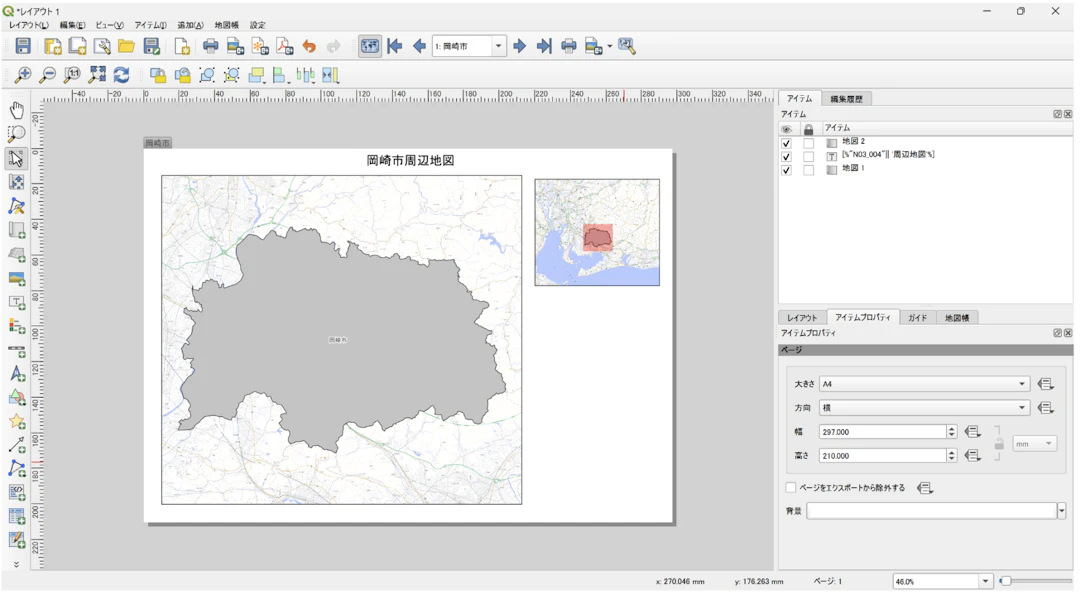1080x597 pixels.
Task: Switch to the 編集履歴 tab
Action: tap(846, 99)
